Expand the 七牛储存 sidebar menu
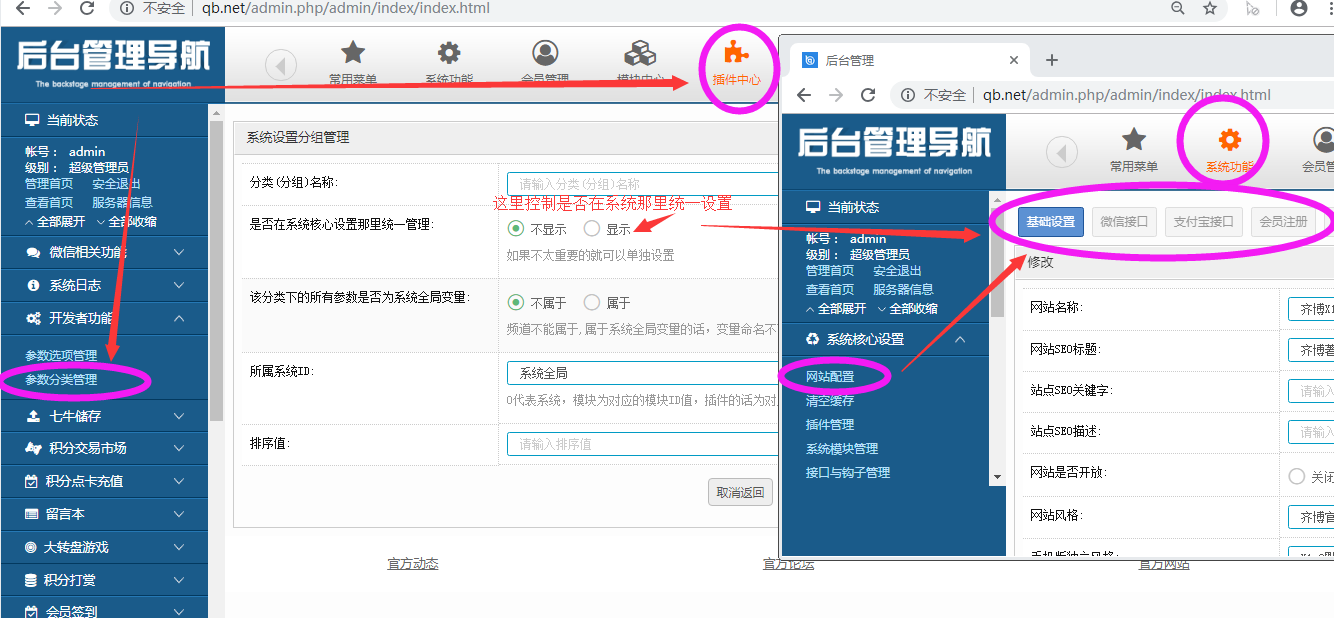This screenshot has width=1334, height=618. [x=104, y=415]
